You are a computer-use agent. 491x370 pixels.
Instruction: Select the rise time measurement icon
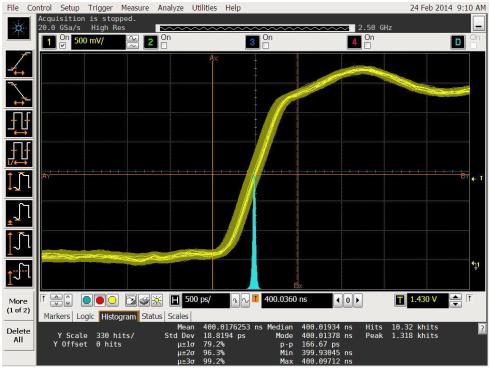pos(19,64)
